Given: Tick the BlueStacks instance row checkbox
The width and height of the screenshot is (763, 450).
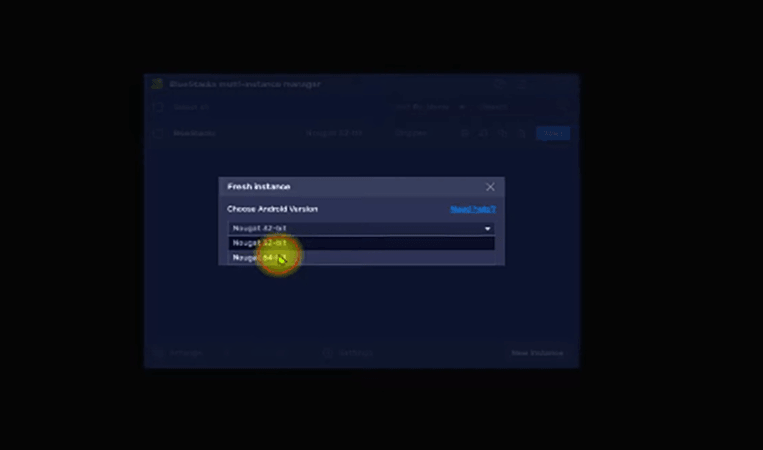Looking at the screenshot, I should 158,133.
